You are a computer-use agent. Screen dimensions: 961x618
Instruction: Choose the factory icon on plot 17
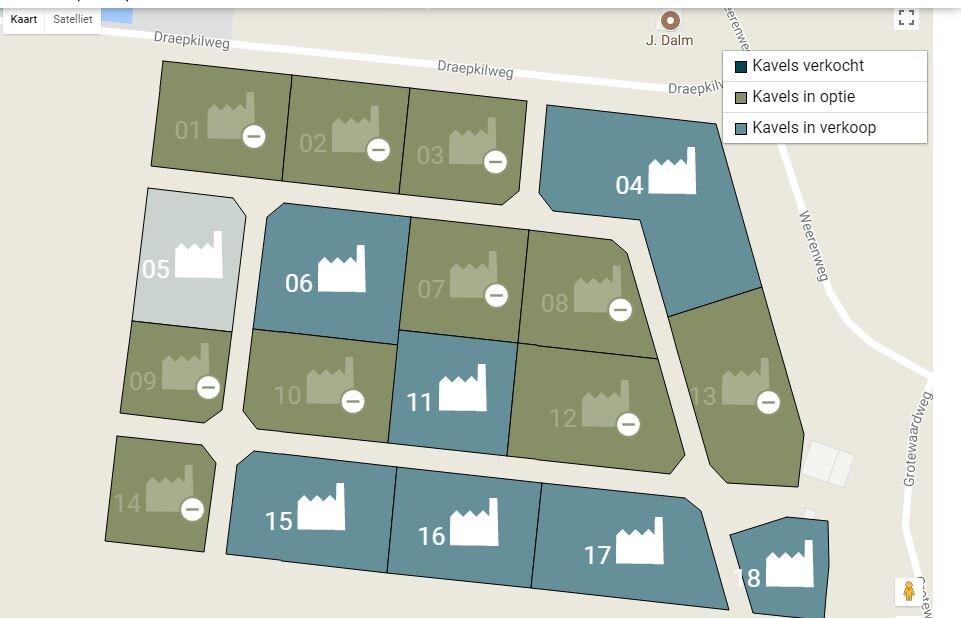(x=640, y=540)
